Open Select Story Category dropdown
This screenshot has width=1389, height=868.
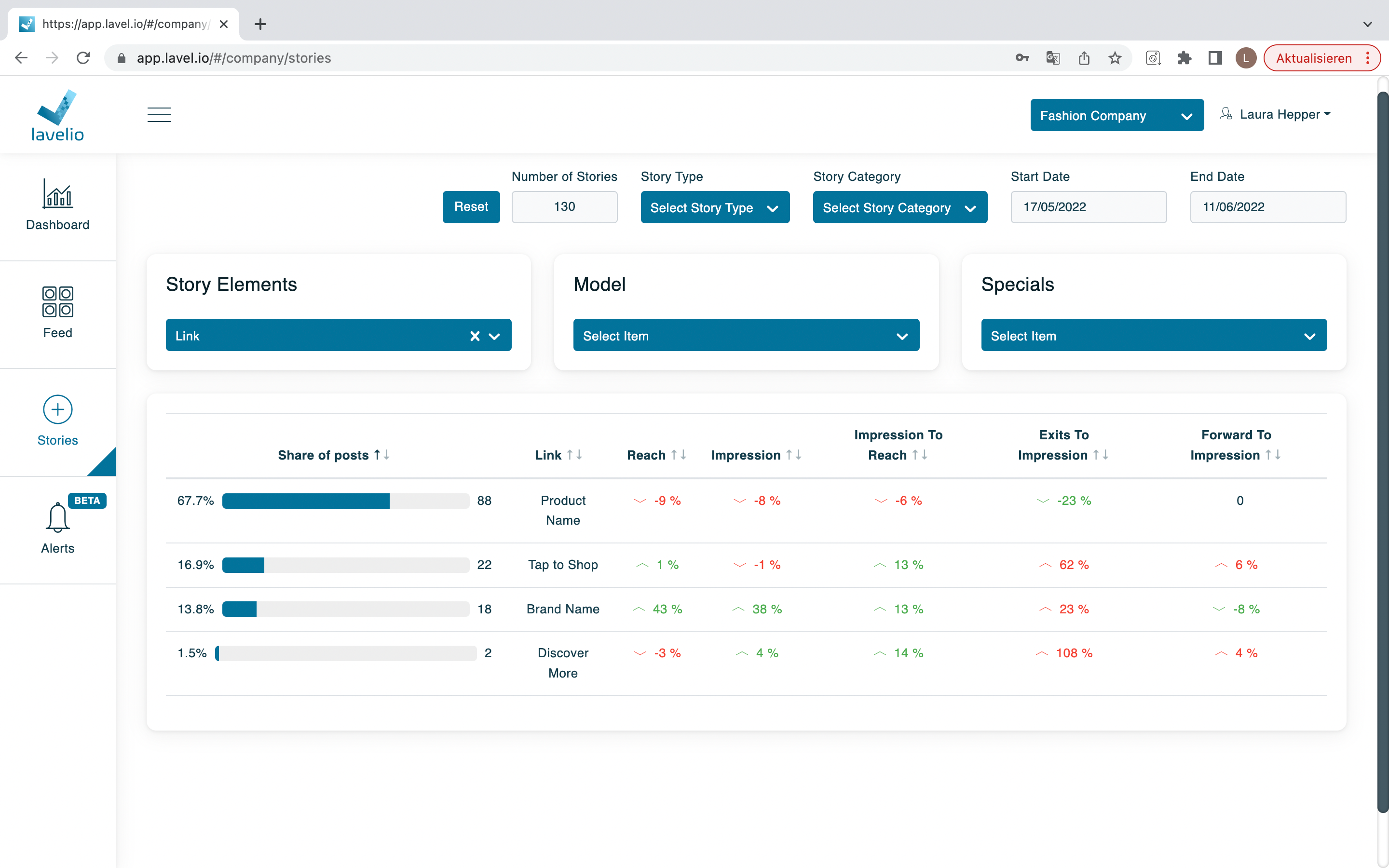click(899, 207)
